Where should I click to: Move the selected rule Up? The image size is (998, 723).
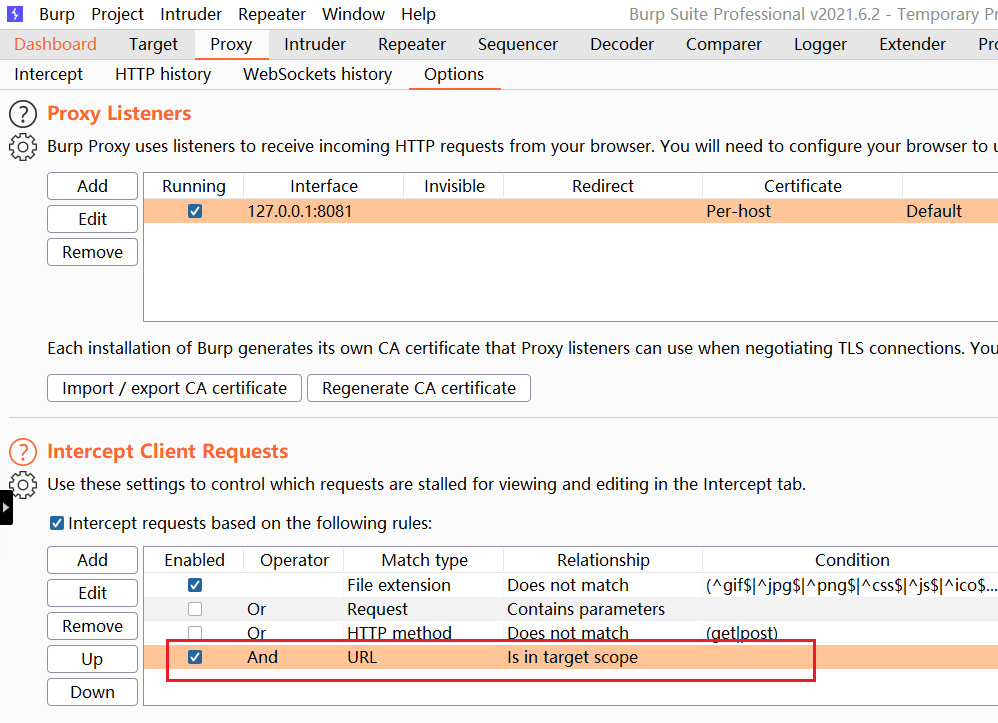pyautogui.click(x=92, y=659)
